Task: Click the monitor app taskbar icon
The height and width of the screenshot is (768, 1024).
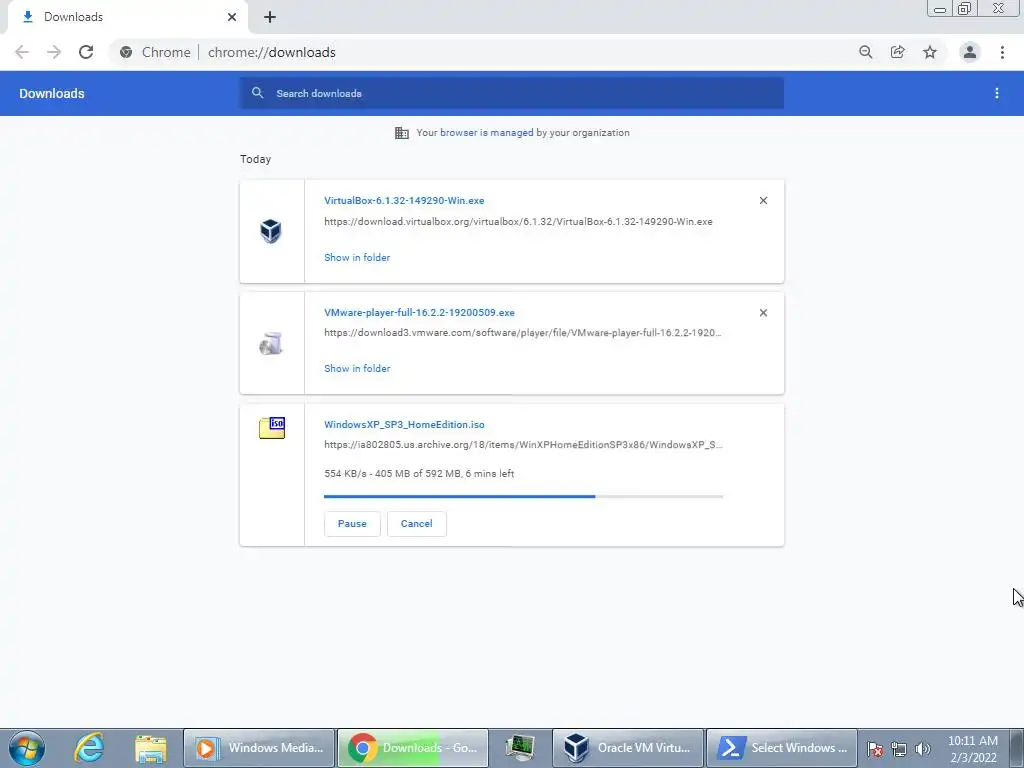Action: (520, 748)
